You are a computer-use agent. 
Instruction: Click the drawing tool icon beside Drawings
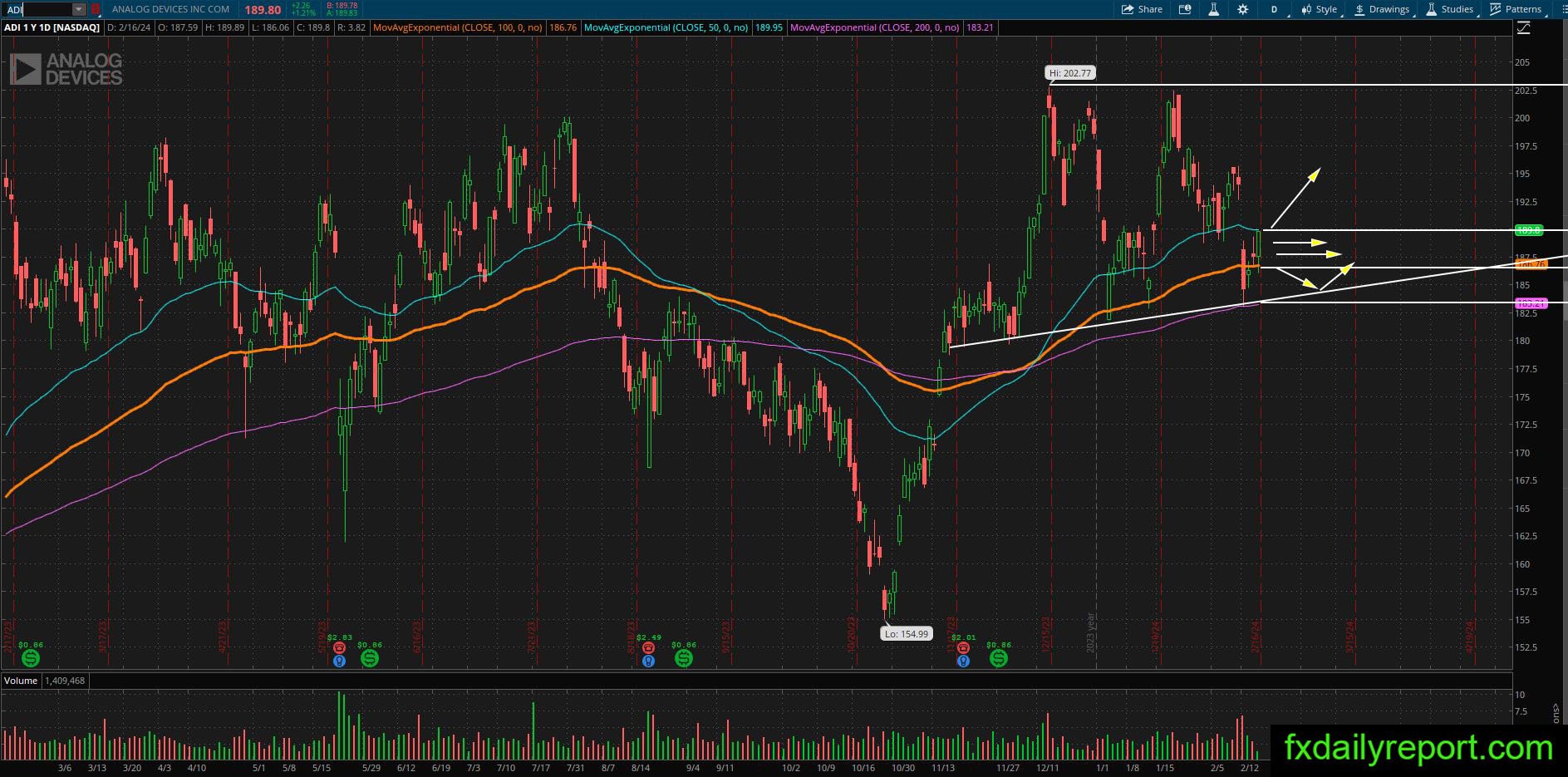[1360, 9]
